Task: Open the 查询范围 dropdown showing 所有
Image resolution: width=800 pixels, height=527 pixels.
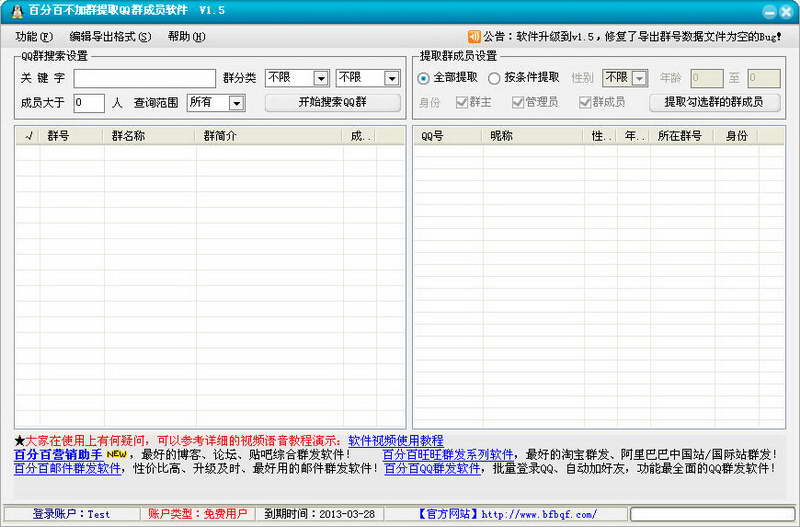Action: [216, 103]
